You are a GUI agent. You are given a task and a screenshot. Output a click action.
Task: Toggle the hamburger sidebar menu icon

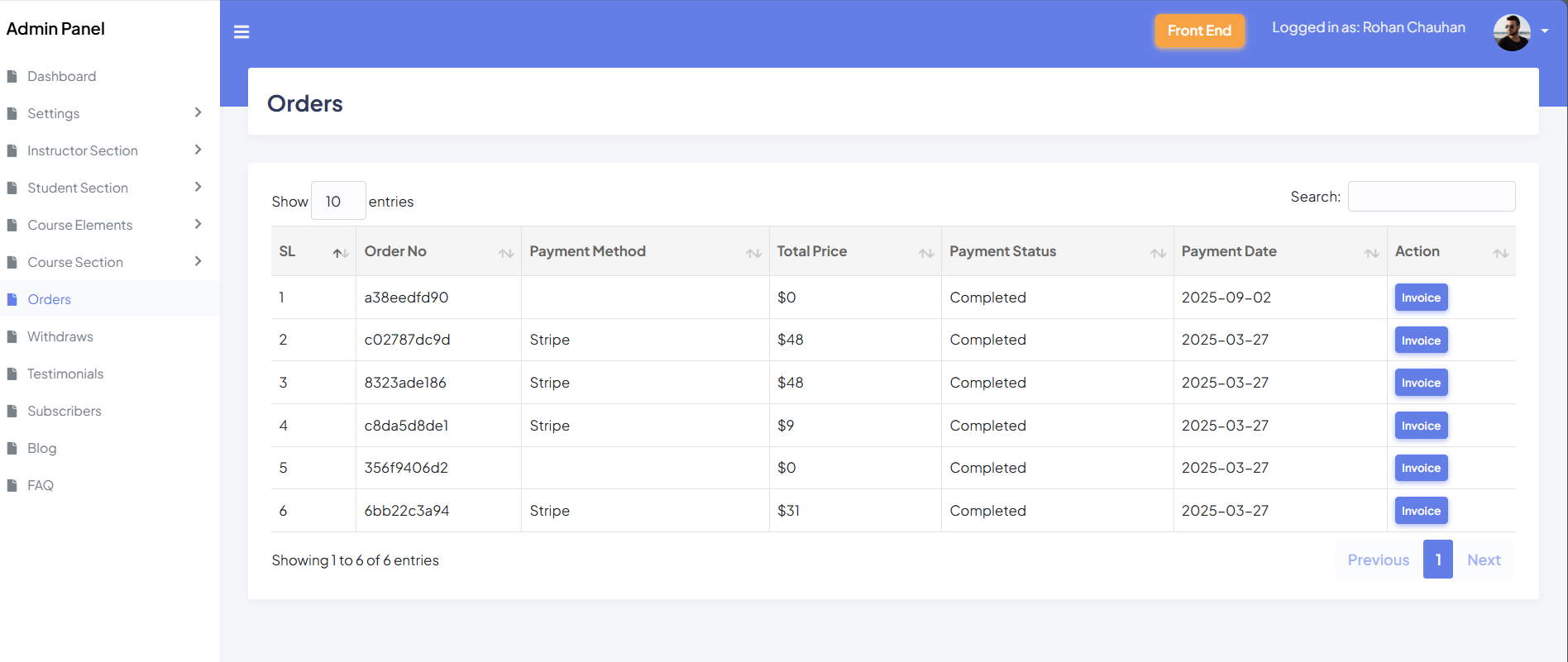pyautogui.click(x=241, y=32)
